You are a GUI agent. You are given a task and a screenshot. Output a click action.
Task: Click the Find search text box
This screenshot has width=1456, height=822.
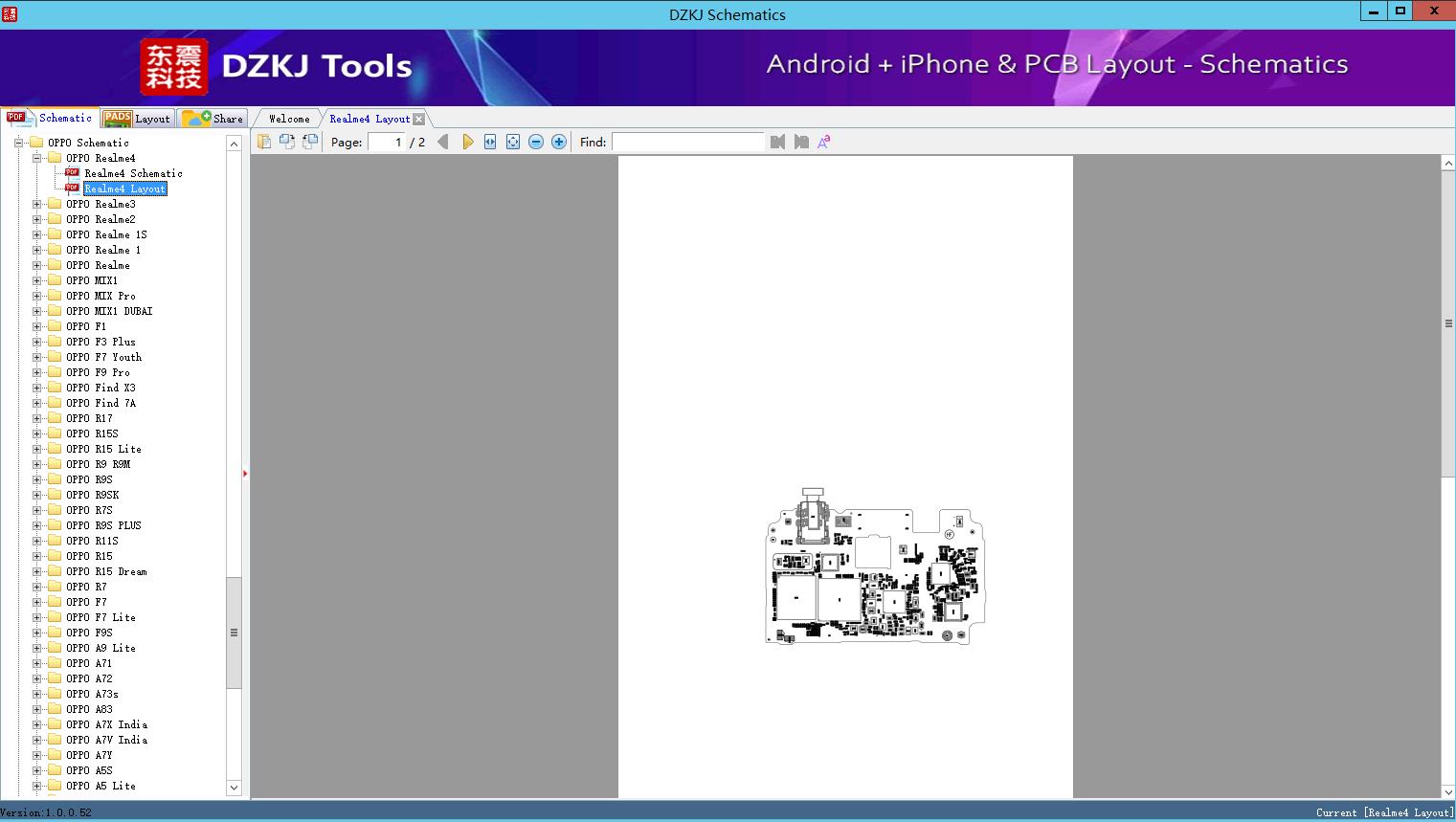pos(687,142)
